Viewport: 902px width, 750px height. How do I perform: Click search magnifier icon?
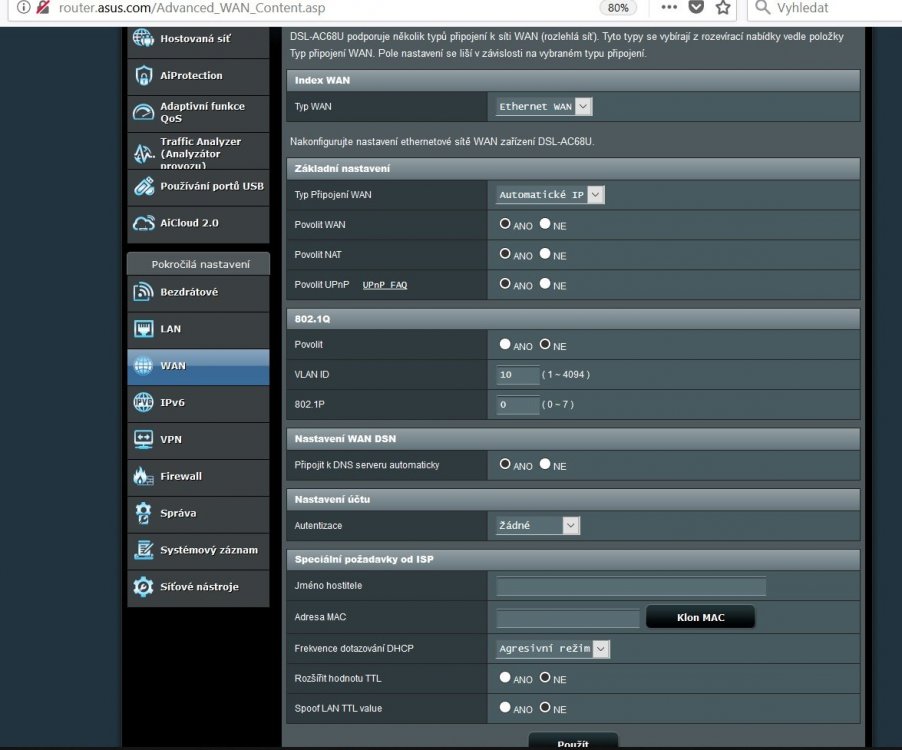762,7
